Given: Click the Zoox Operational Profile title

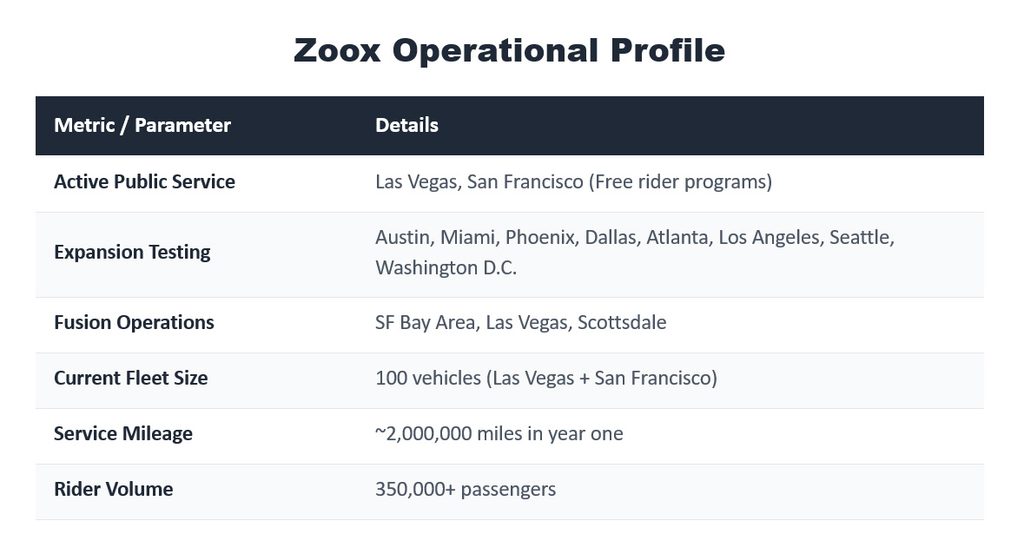Looking at the screenshot, I should tap(509, 50).
